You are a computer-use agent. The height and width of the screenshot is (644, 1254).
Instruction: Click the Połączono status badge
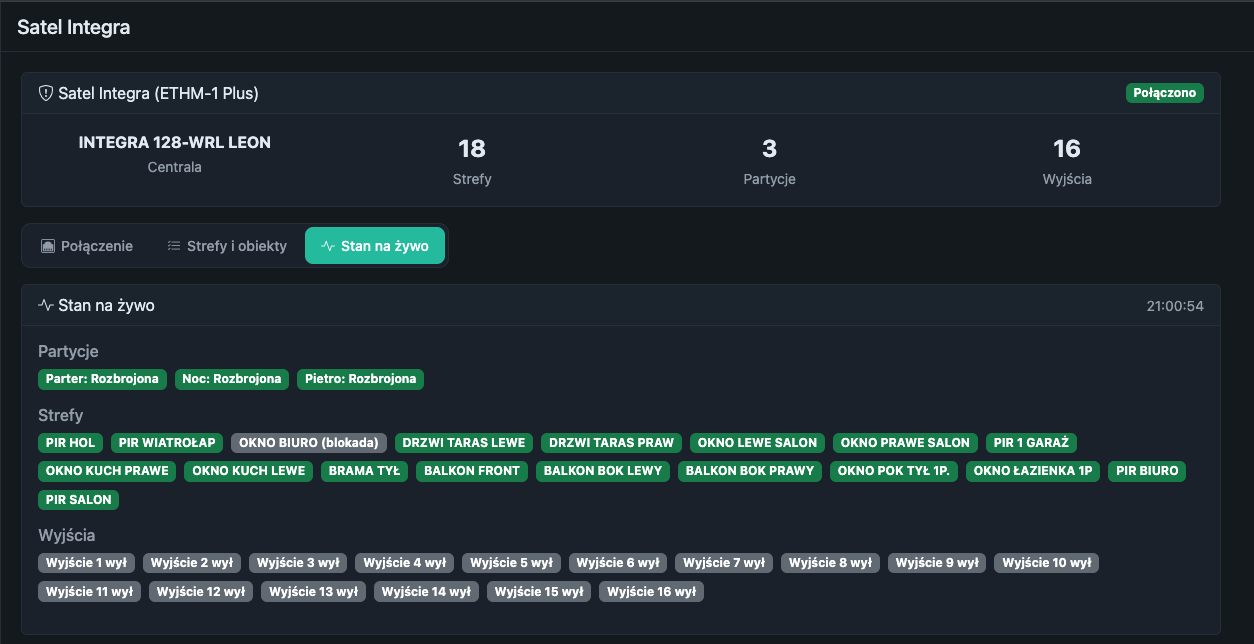(x=1165, y=93)
